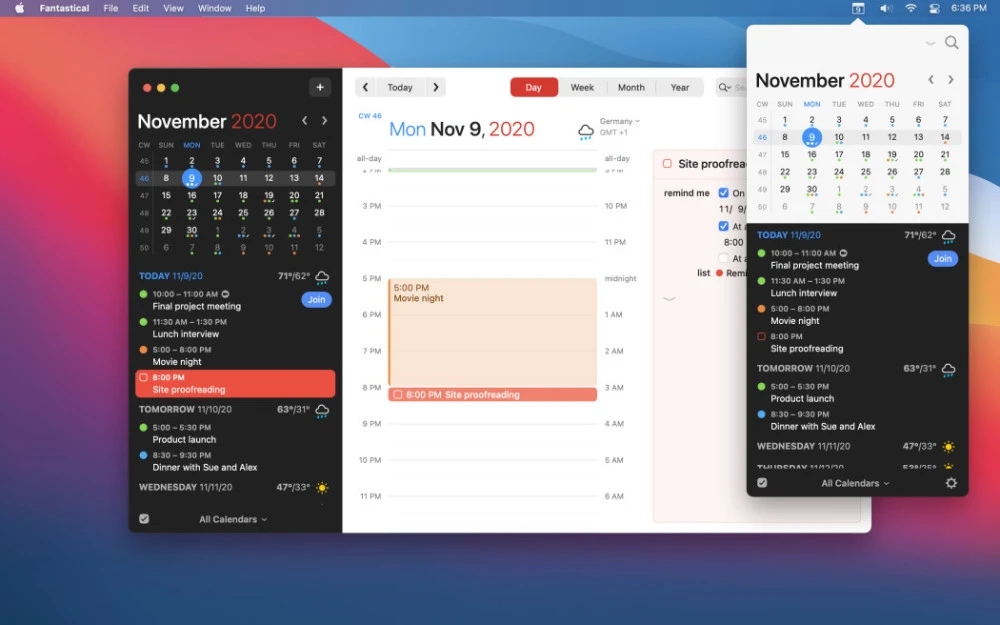Viewport: 1000px width, 625px height.
Task: Go to the previous month in the mini window
Action: pos(931,80)
